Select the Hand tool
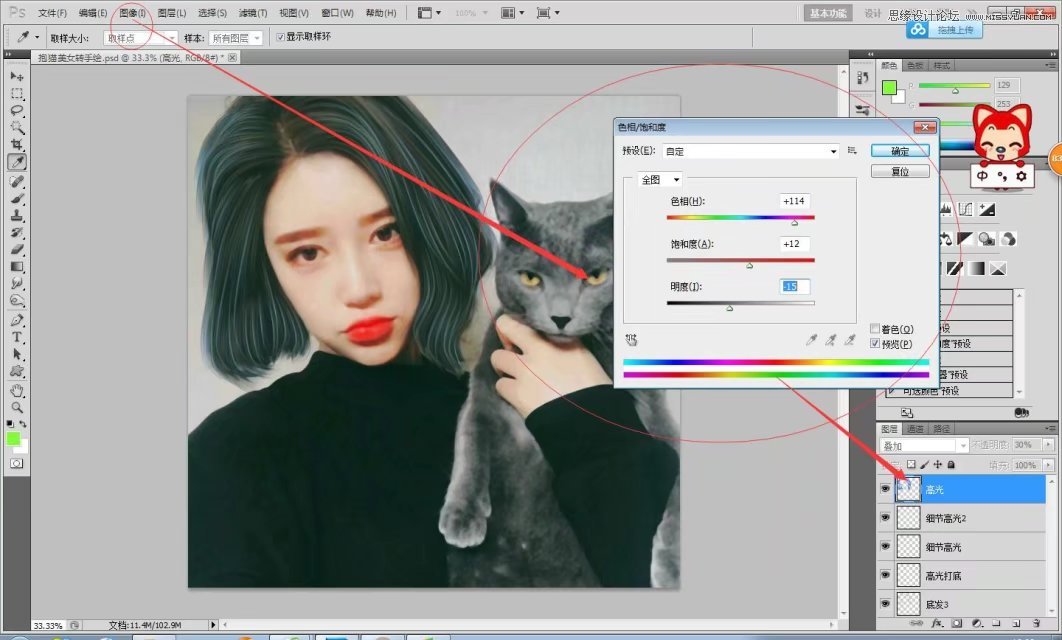The image size is (1062, 640). pos(17,391)
